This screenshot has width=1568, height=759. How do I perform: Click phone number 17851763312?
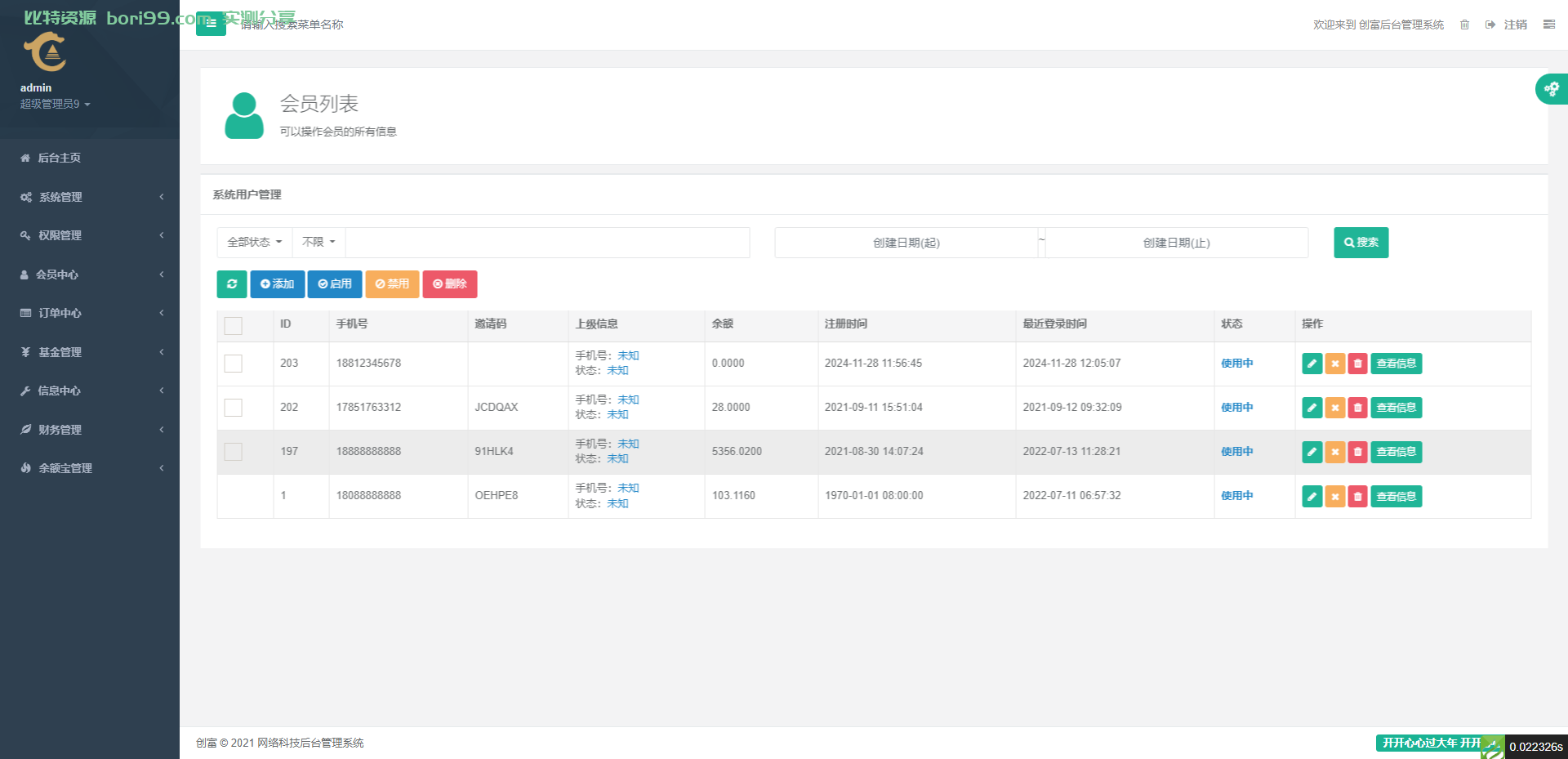(x=368, y=408)
